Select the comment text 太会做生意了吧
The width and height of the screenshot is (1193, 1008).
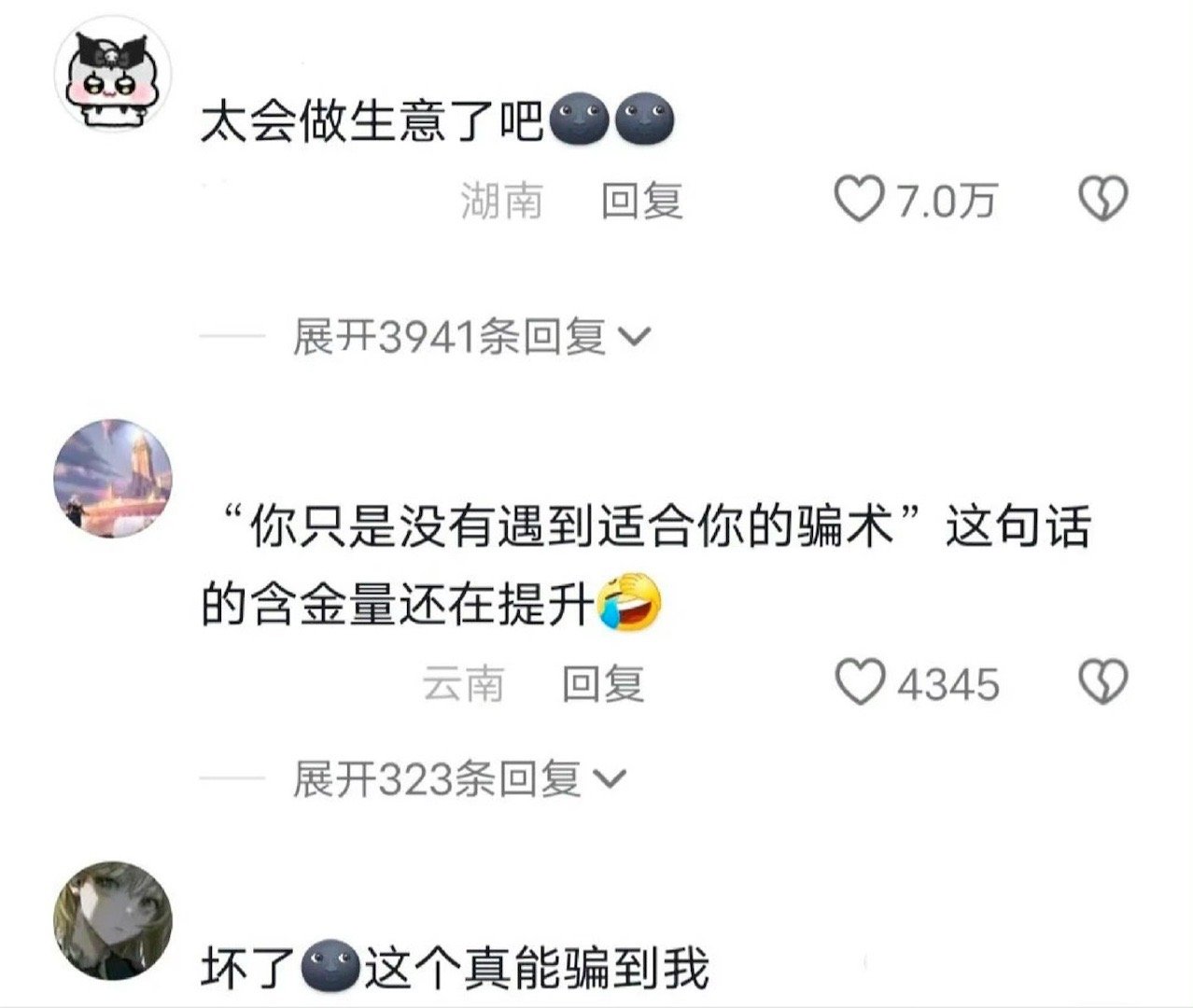pyautogui.click(x=372, y=120)
